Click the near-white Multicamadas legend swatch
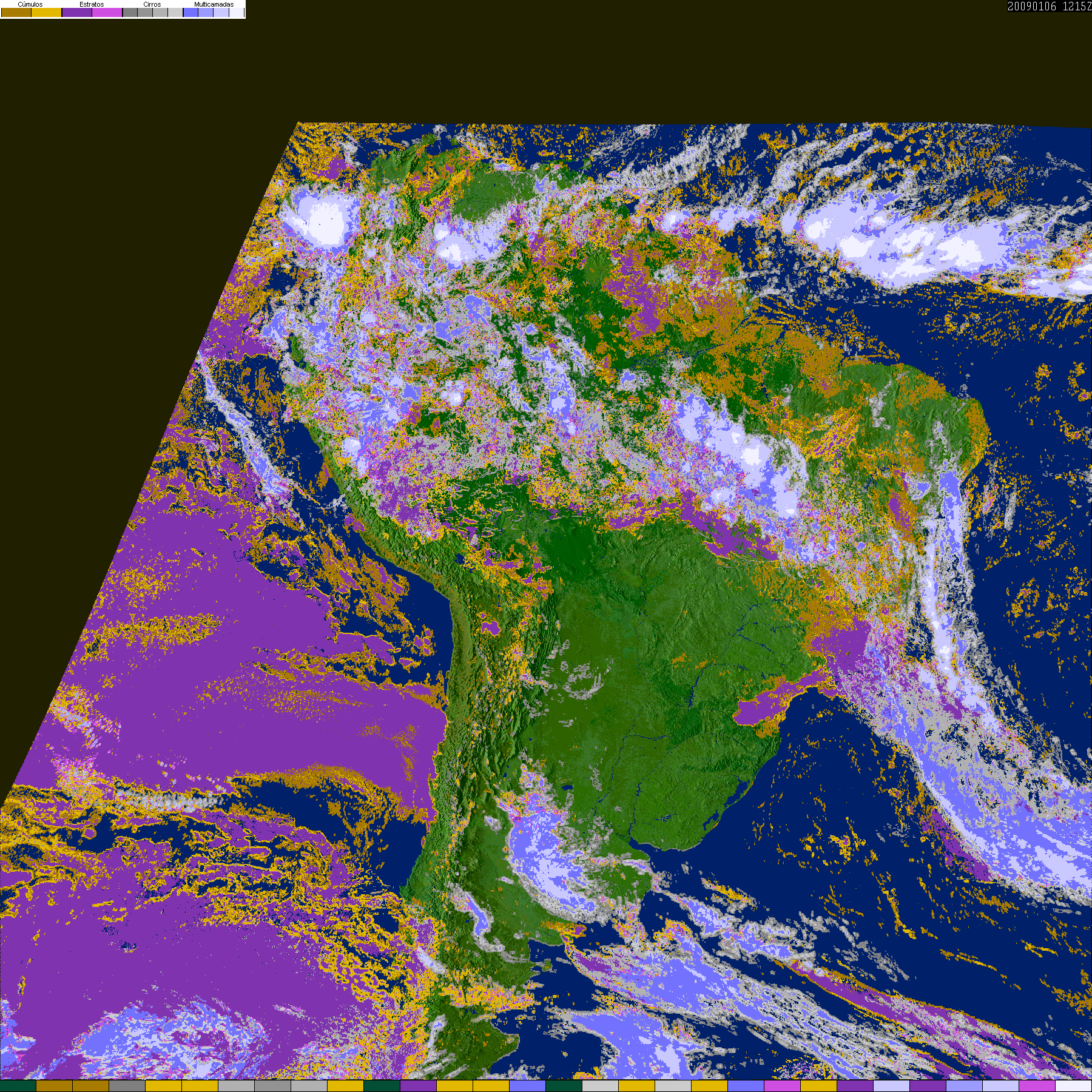The width and height of the screenshot is (1092, 1092). pyautogui.click(x=236, y=13)
